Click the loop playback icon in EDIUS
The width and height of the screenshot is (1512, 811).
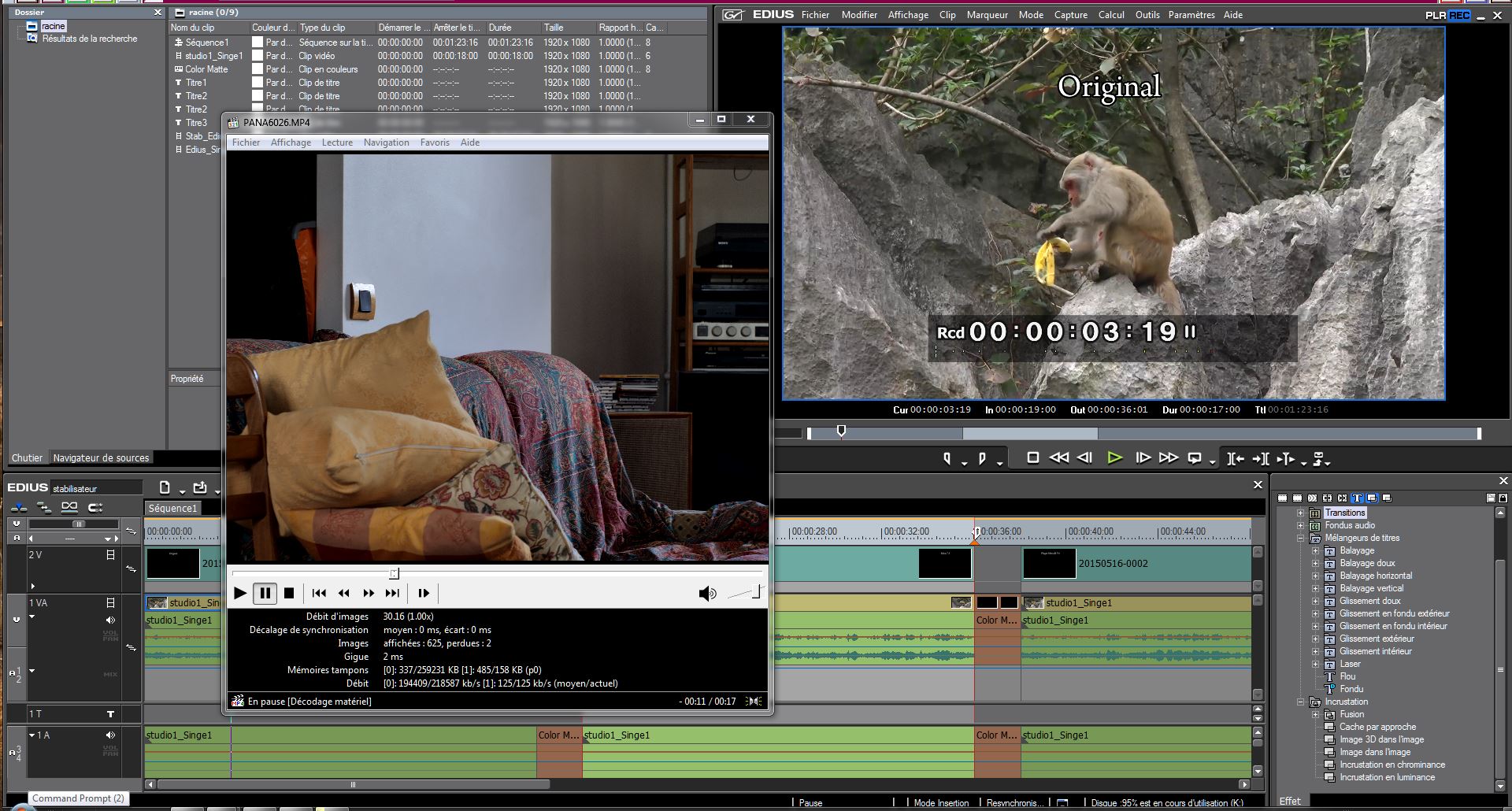click(1195, 458)
